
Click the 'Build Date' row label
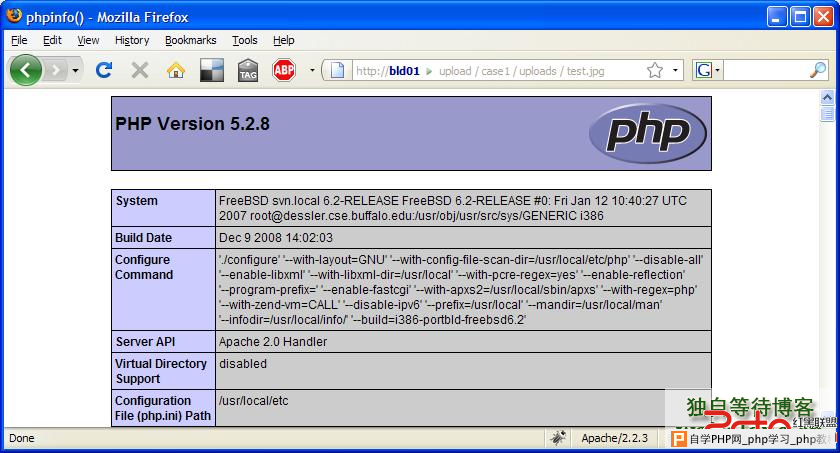point(144,238)
